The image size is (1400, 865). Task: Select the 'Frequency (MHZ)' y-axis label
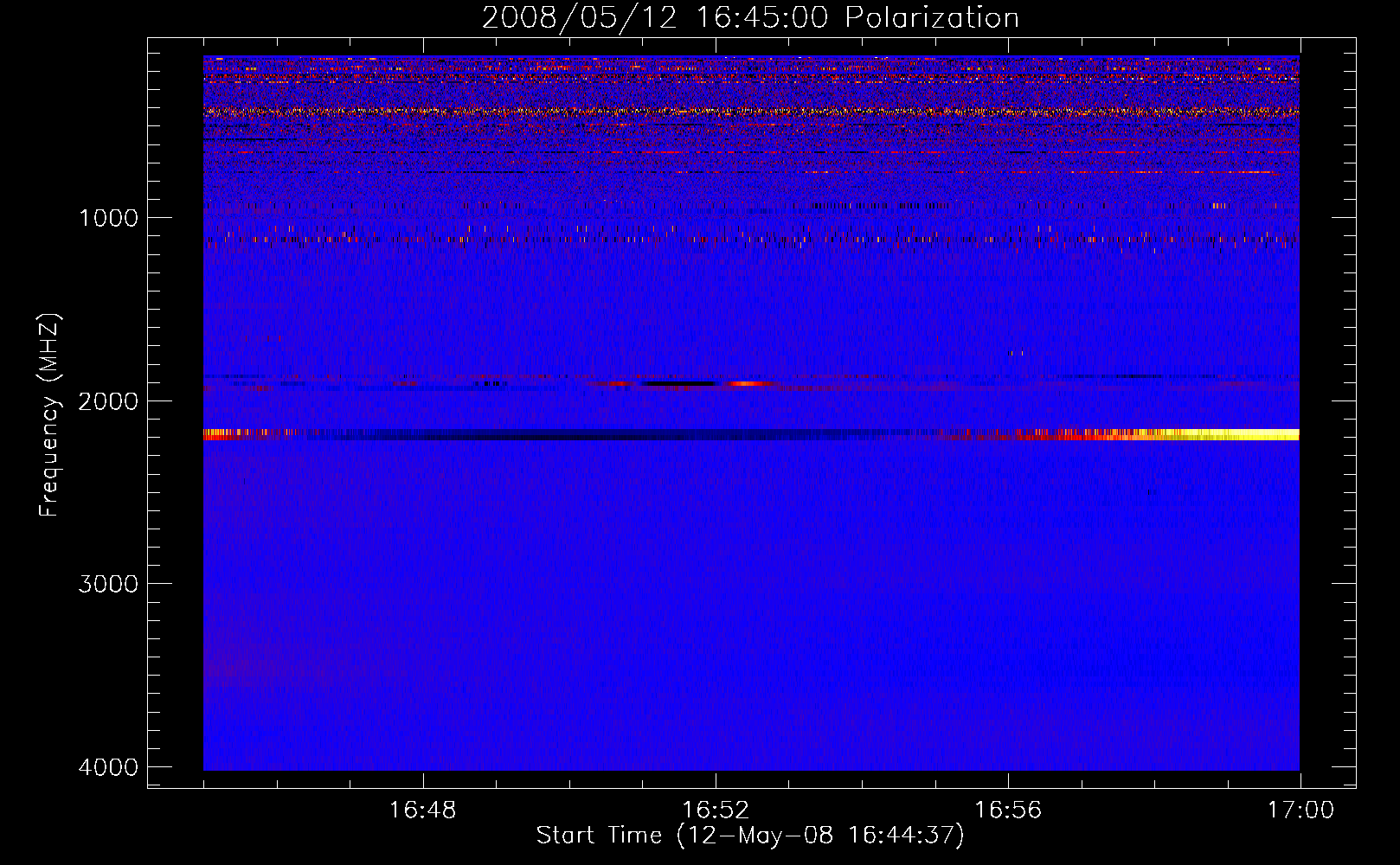[x=49, y=415]
